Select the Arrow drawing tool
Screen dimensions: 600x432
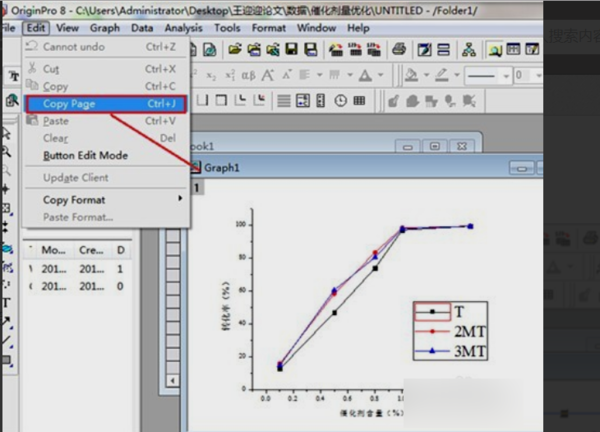point(7,321)
